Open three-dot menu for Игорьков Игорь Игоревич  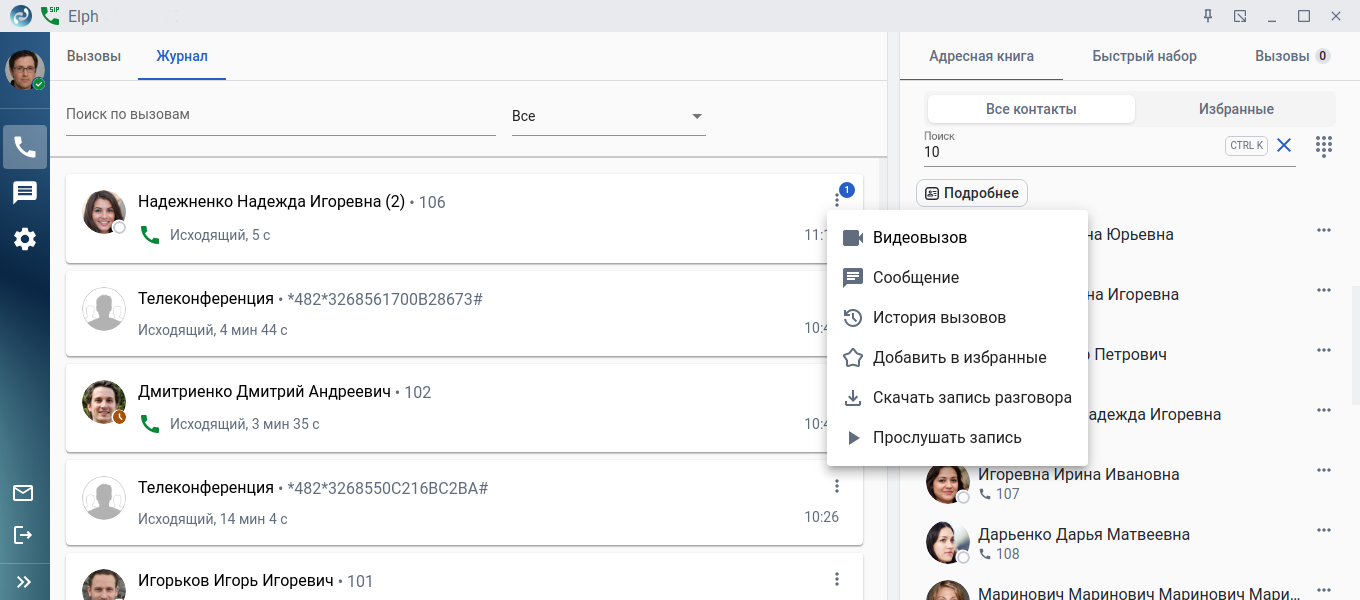click(x=837, y=579)
